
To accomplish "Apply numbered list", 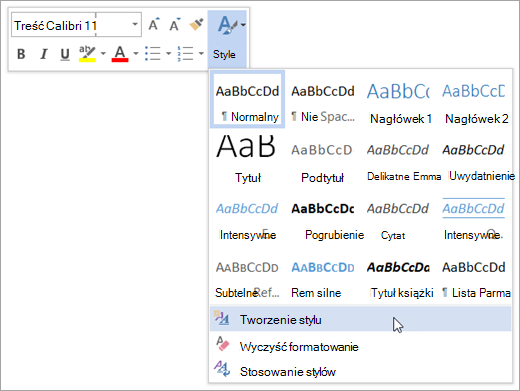I will [x=185, y=54].
